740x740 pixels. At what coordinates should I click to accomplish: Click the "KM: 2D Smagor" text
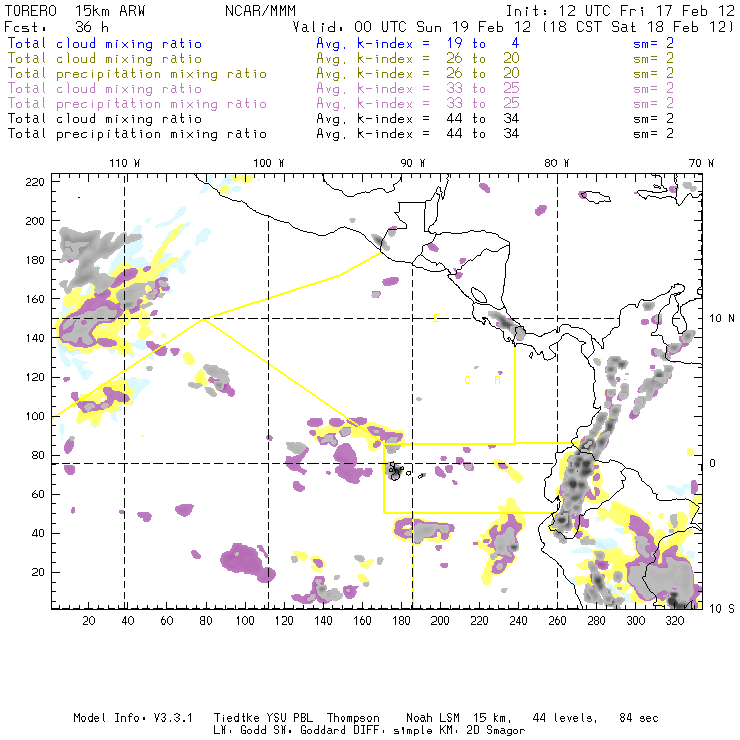coord(483,731)
